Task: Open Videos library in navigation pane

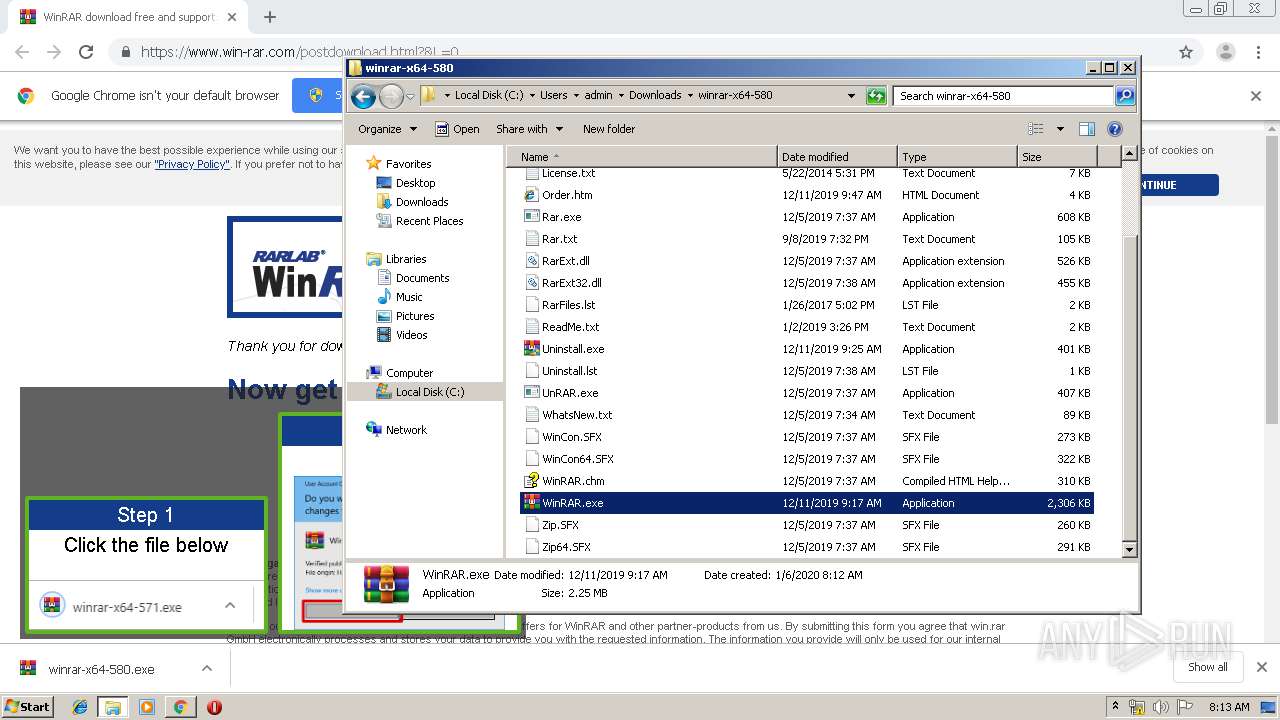Action: (411, 335)
